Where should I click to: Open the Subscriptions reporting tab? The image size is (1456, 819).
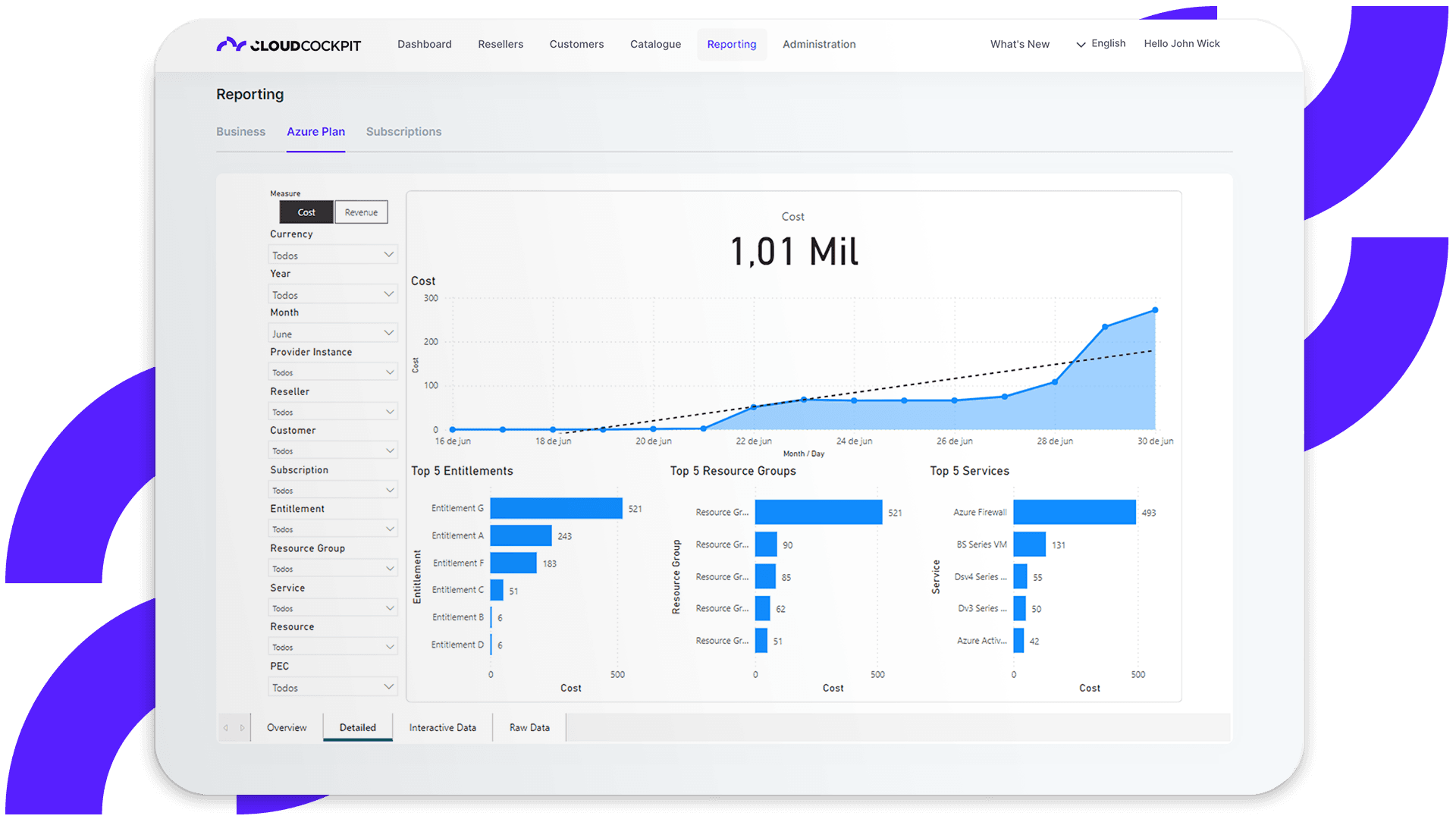(x=403, y=132)
